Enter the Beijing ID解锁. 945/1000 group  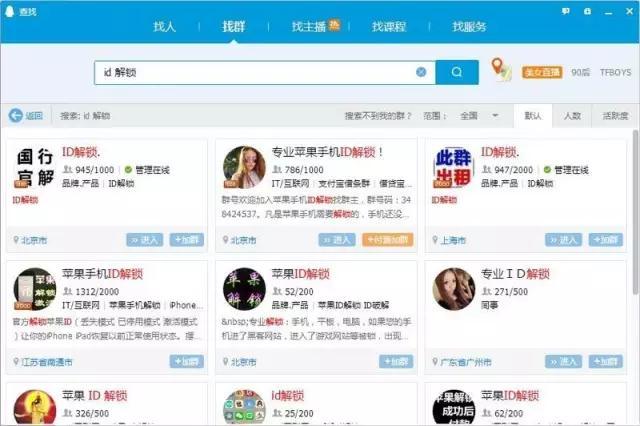[144, 240]
